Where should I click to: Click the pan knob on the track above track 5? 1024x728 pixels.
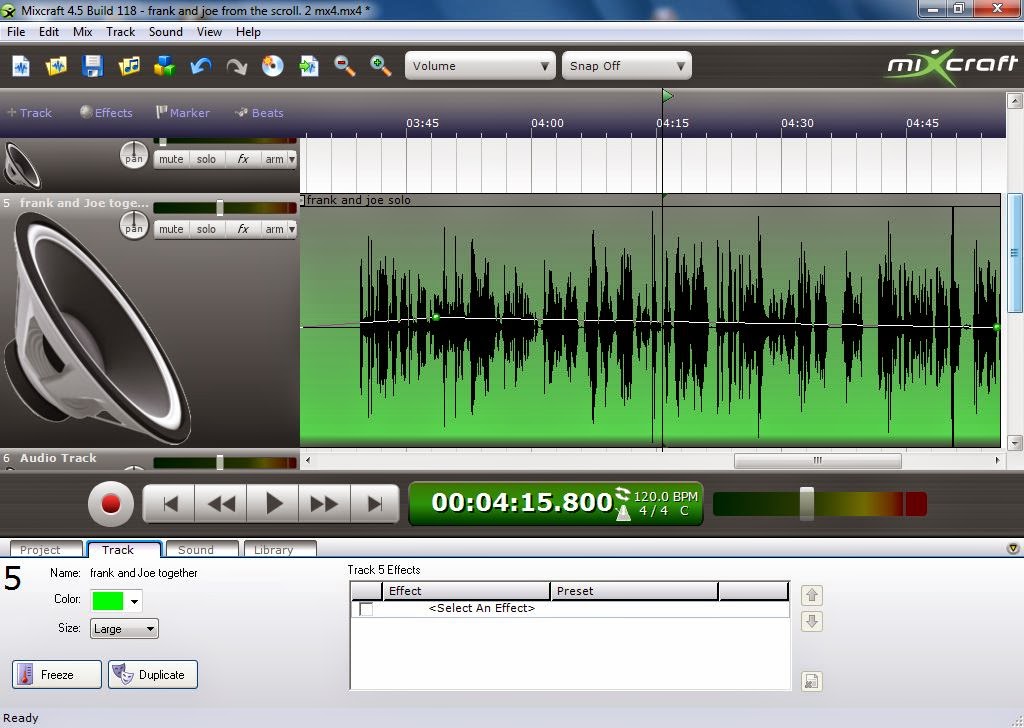(x=134, y=155)
